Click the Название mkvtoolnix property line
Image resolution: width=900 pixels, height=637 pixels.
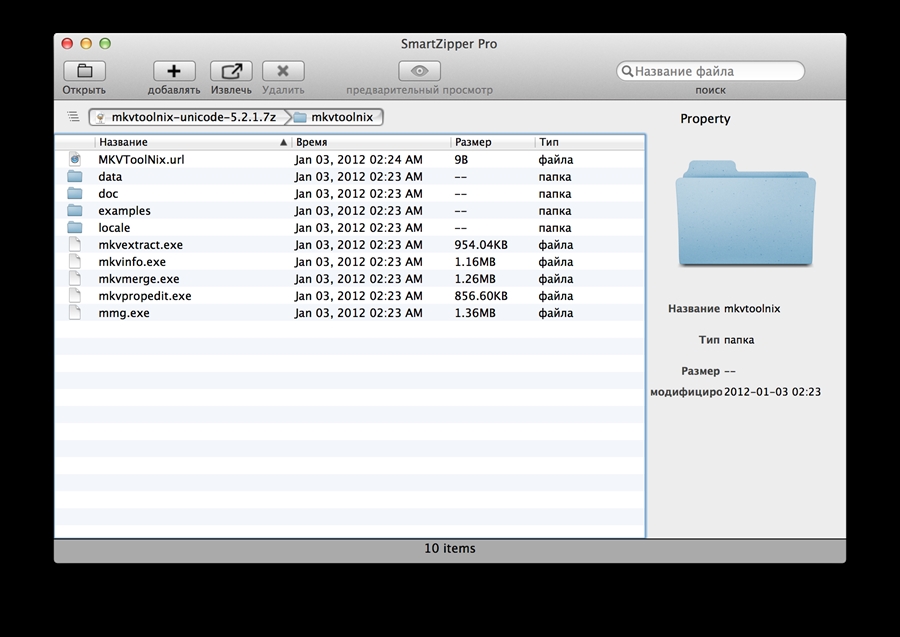[x=724, y=309]
